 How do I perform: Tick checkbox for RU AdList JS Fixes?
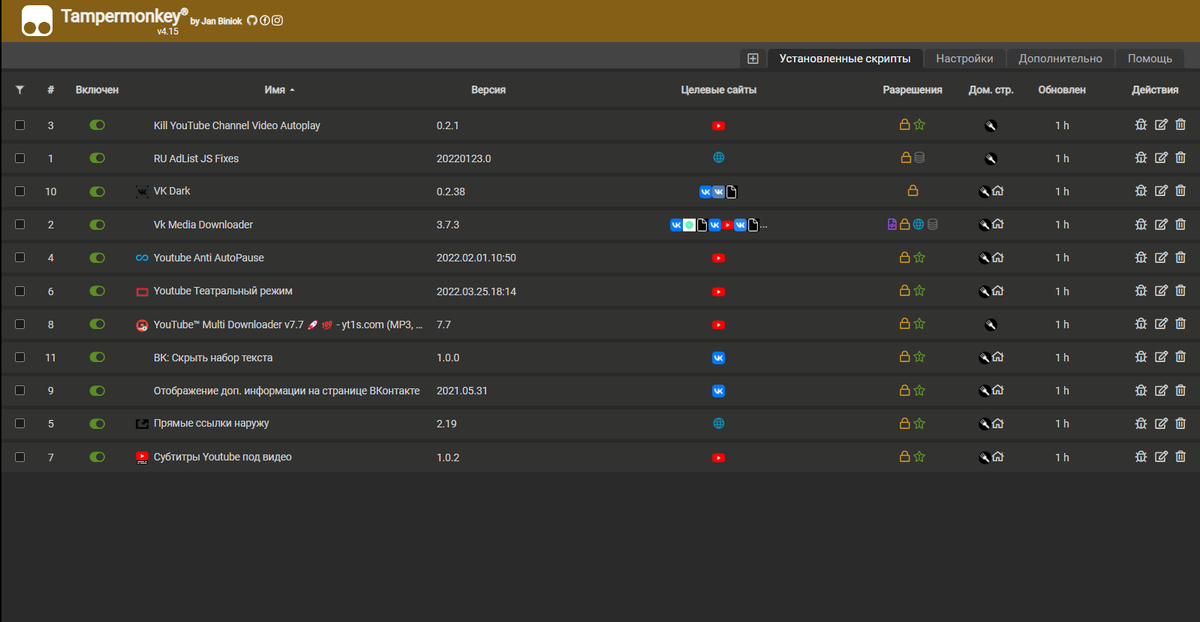20,158
